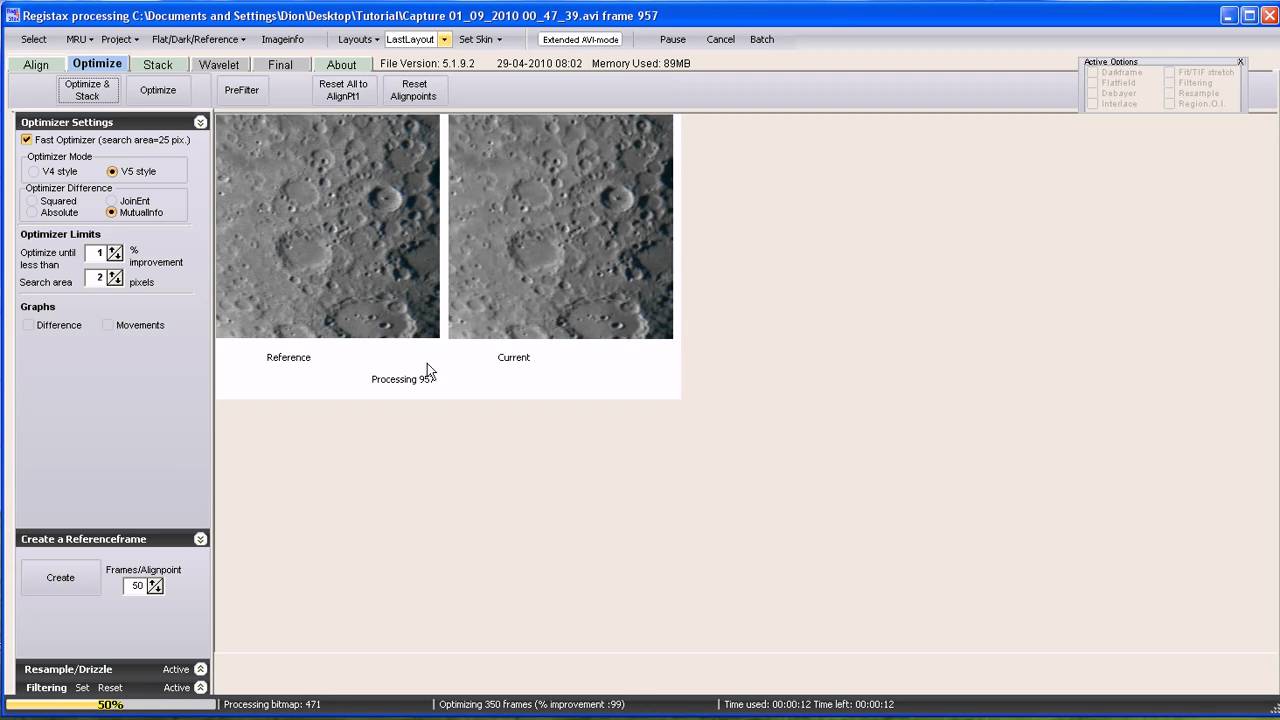Switch to the Stack tab

[158, 65]
